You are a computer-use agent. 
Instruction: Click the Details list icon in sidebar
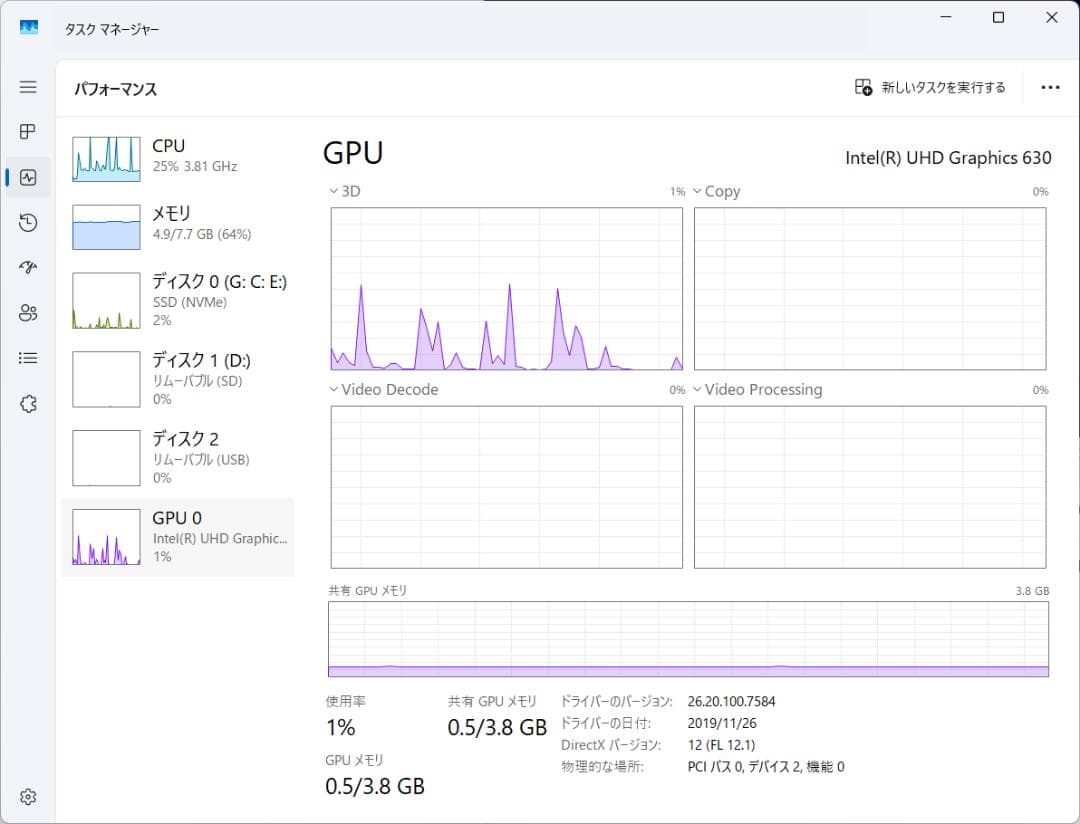click(x=27, y=357)
